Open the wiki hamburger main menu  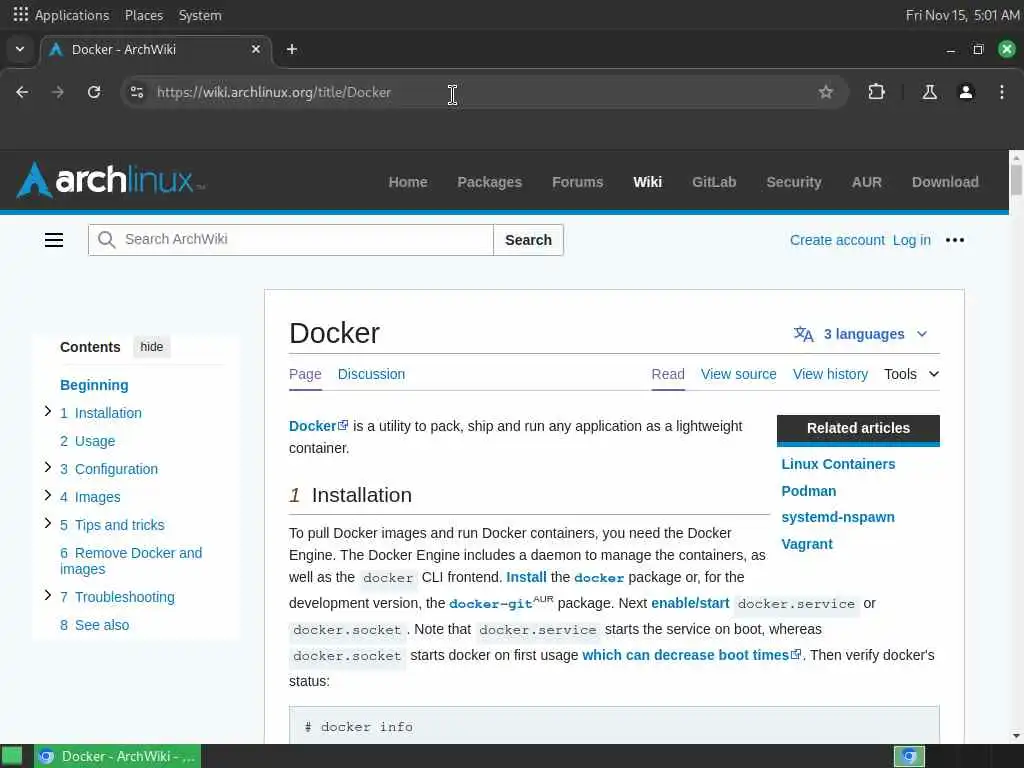tap(54, 240)
